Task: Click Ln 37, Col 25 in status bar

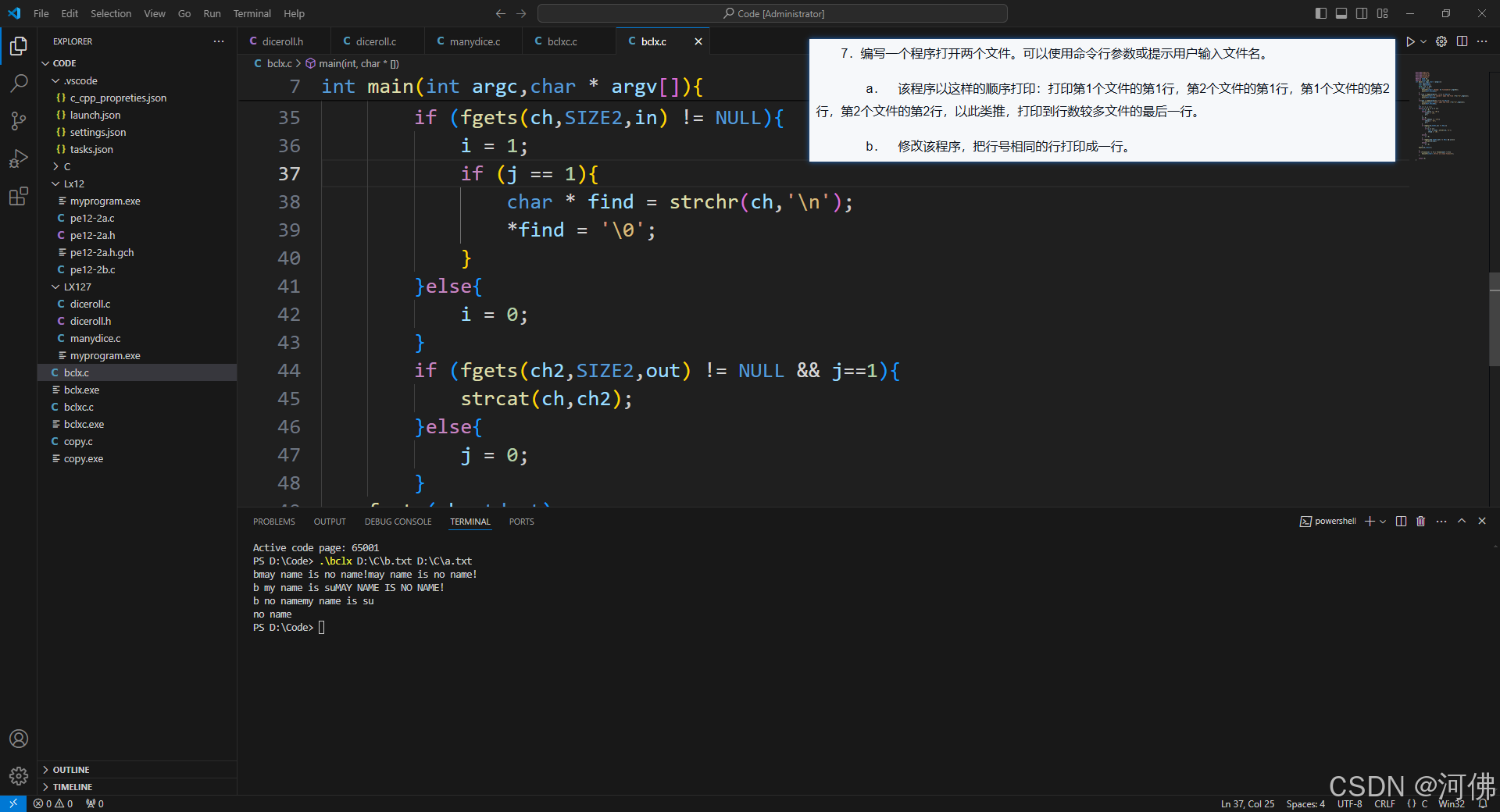Action: (x=1247, y=803)
